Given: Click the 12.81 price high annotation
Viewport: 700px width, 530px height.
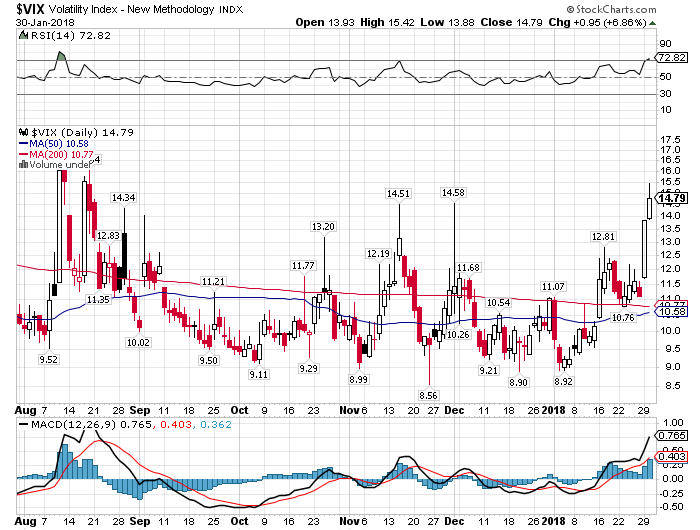Looking at the screenshot, I should click(x=603, y=237).
